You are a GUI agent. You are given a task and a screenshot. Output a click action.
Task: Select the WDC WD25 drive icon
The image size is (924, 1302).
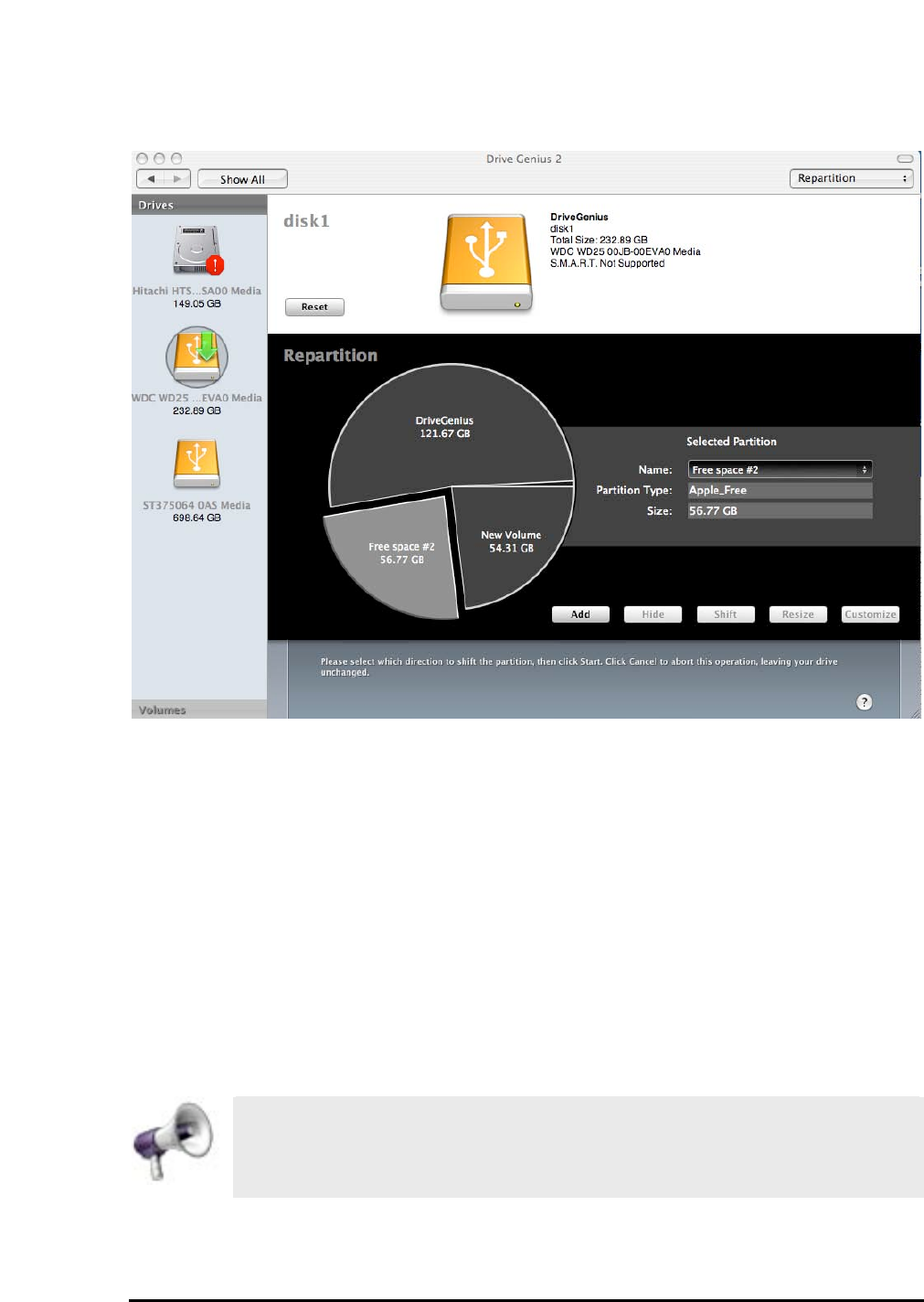196,357
